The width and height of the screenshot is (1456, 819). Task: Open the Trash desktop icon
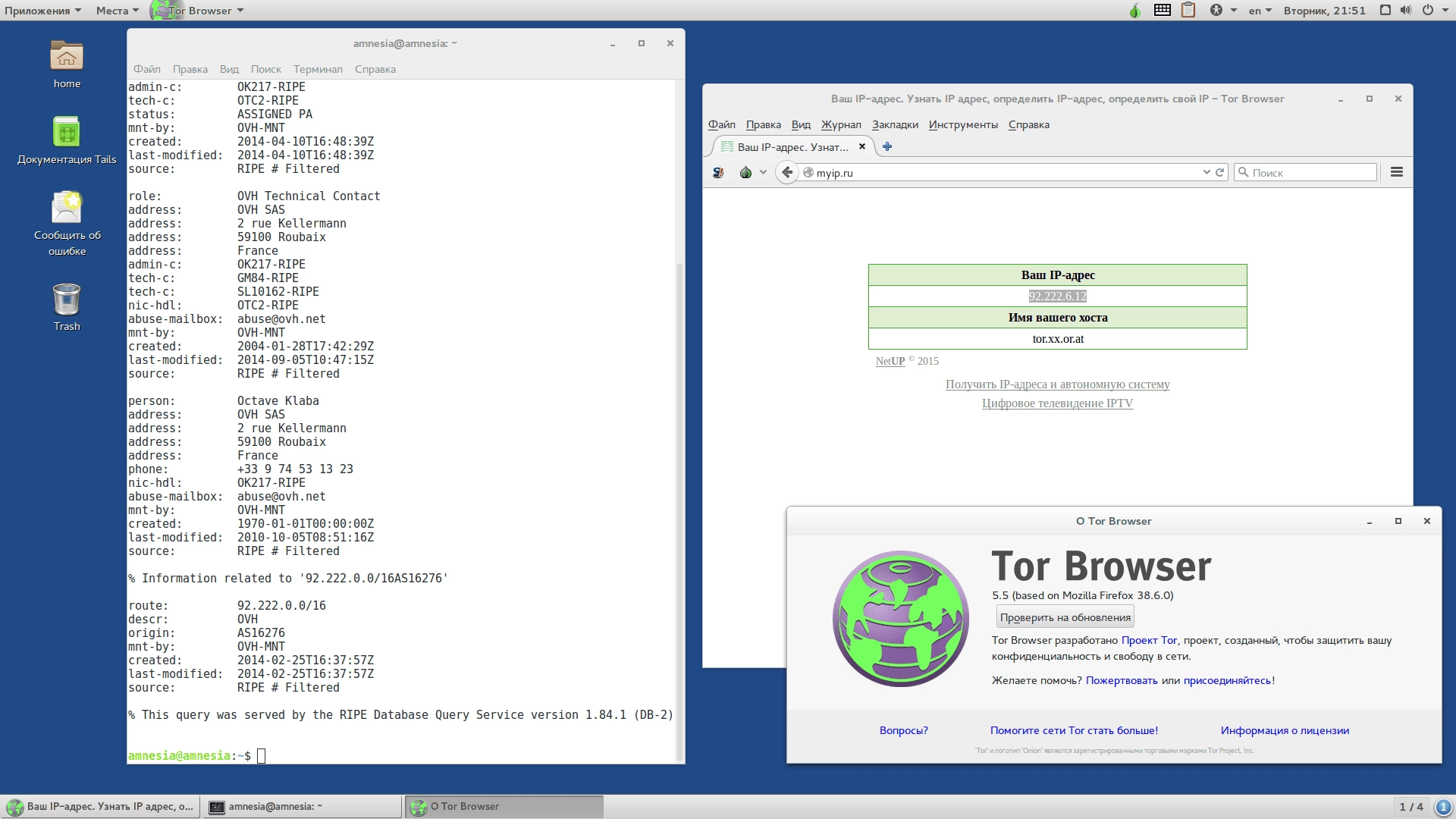point(67,299)
